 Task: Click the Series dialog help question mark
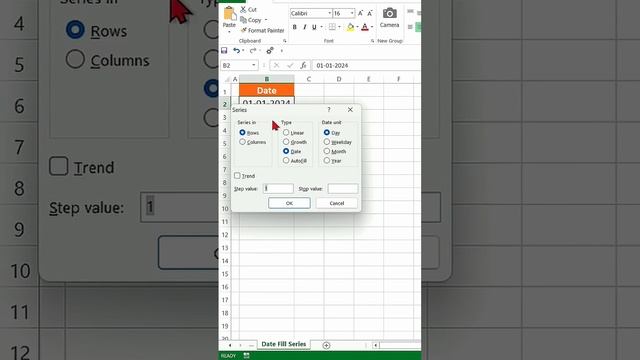click(x=329, y=109)
